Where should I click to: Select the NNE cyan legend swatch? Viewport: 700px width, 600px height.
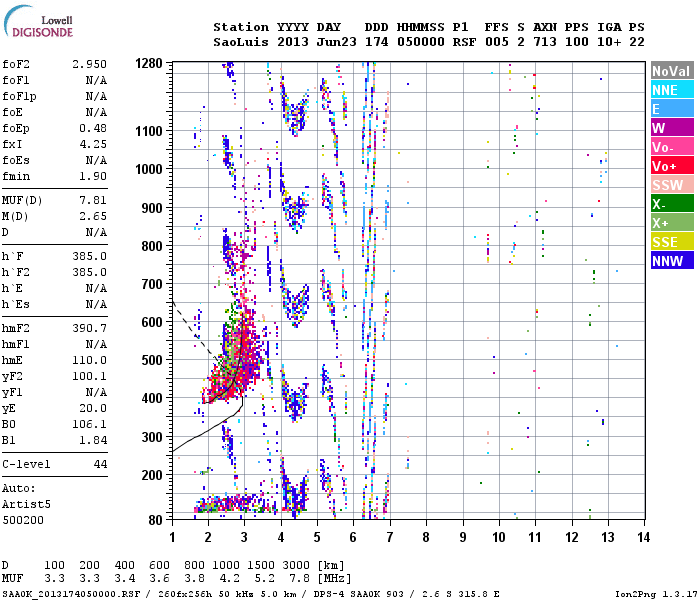tap(672, 90)
